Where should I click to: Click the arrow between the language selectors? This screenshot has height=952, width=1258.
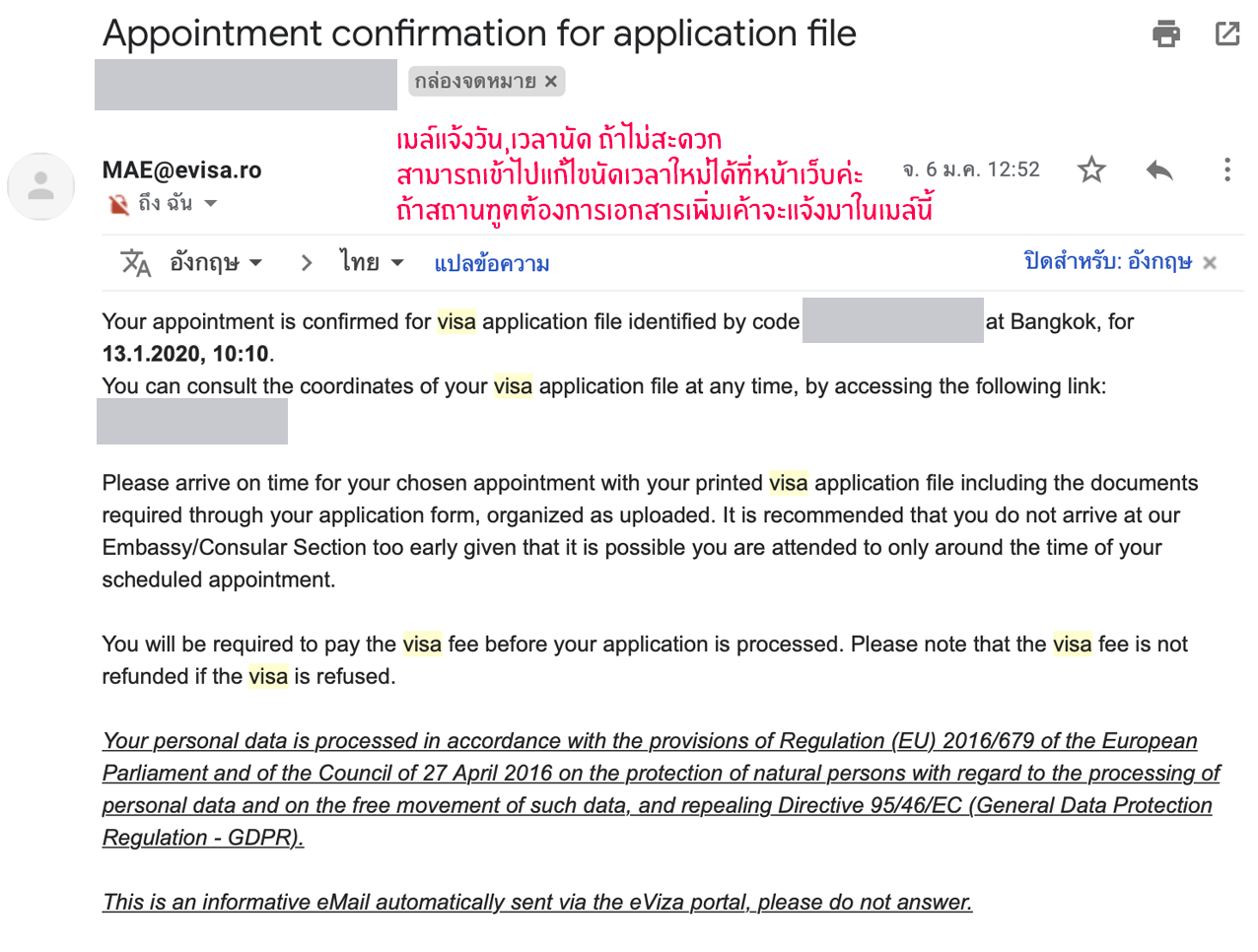tap(307, 263)
